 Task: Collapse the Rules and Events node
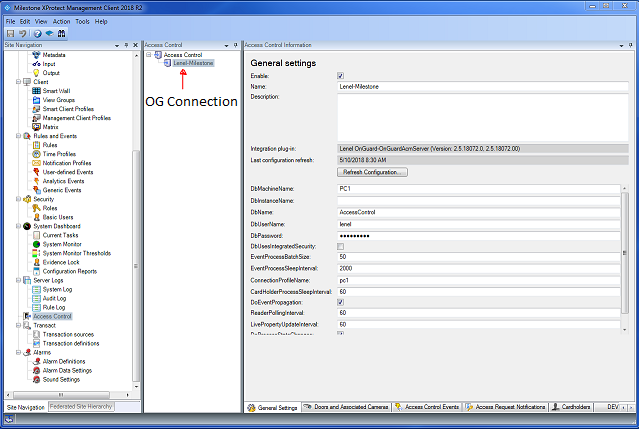click(x=18, y=136)
